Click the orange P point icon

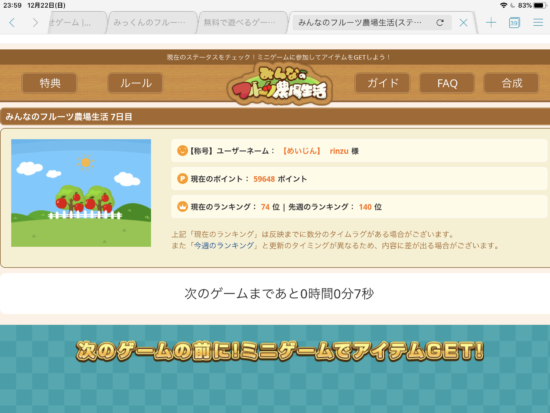(x=182, y=179)
